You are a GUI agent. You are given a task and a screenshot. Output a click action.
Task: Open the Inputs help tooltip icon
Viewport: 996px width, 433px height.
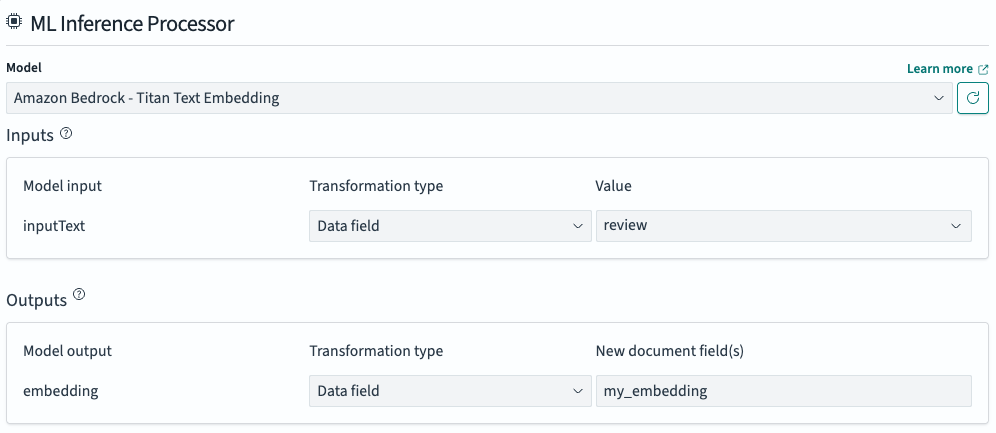pyautogui.click(x=66, y=134)
